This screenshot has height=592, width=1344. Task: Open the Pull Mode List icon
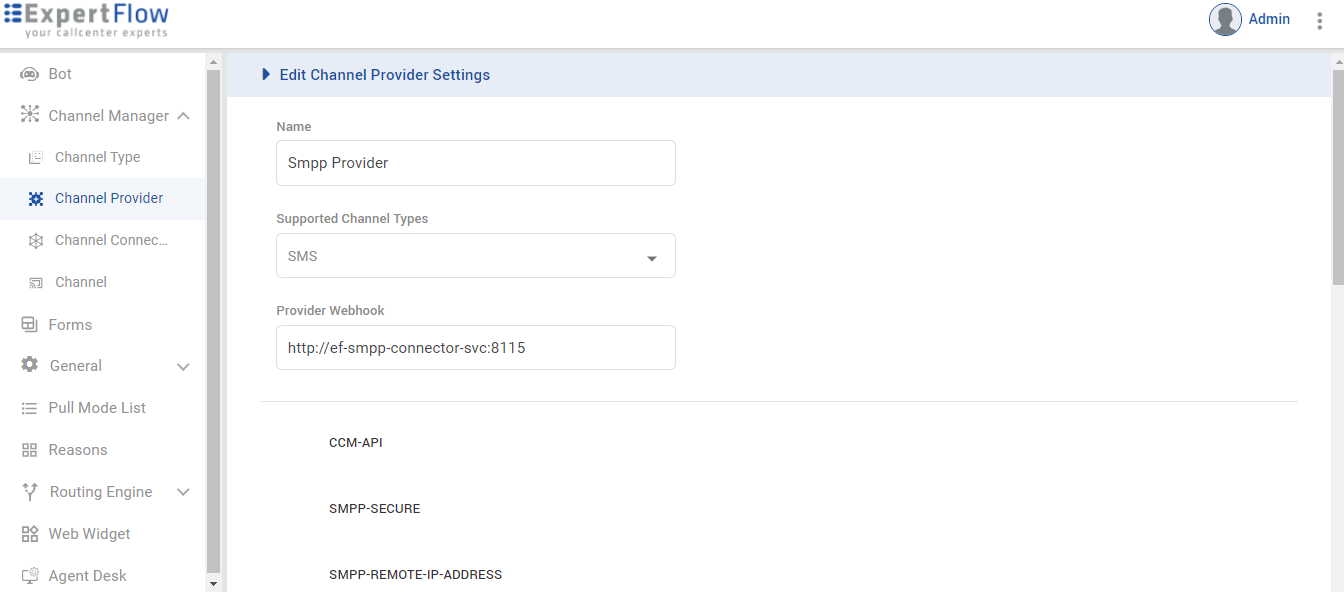pyautogui.click(x=29, y=407)
